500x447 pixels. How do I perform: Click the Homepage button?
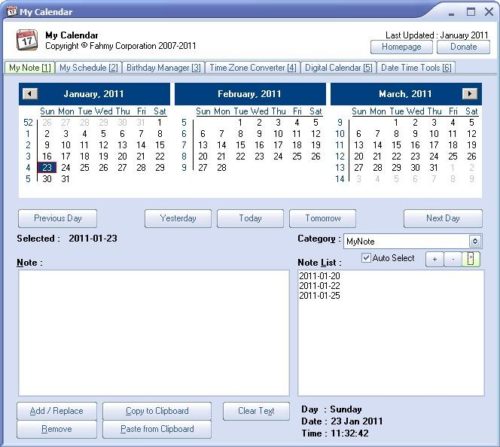point(401,47)
